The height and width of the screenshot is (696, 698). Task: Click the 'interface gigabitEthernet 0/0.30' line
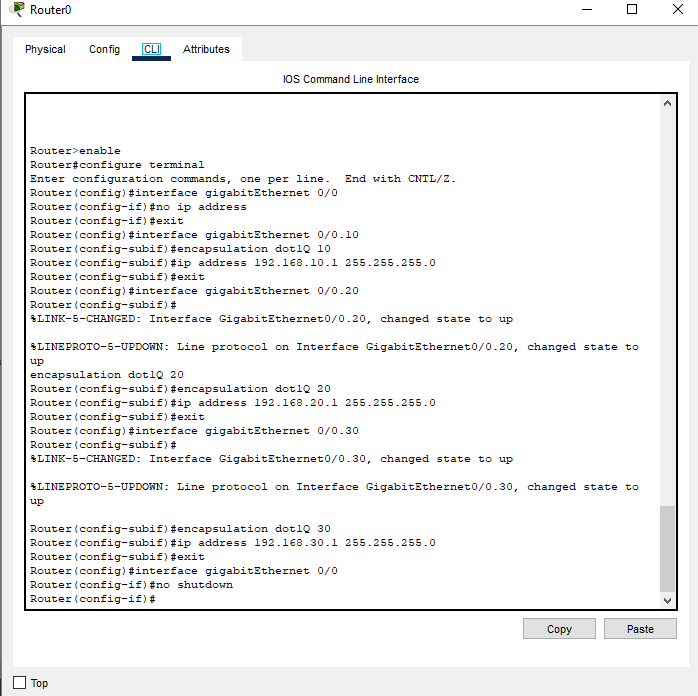tap(194, 431)
